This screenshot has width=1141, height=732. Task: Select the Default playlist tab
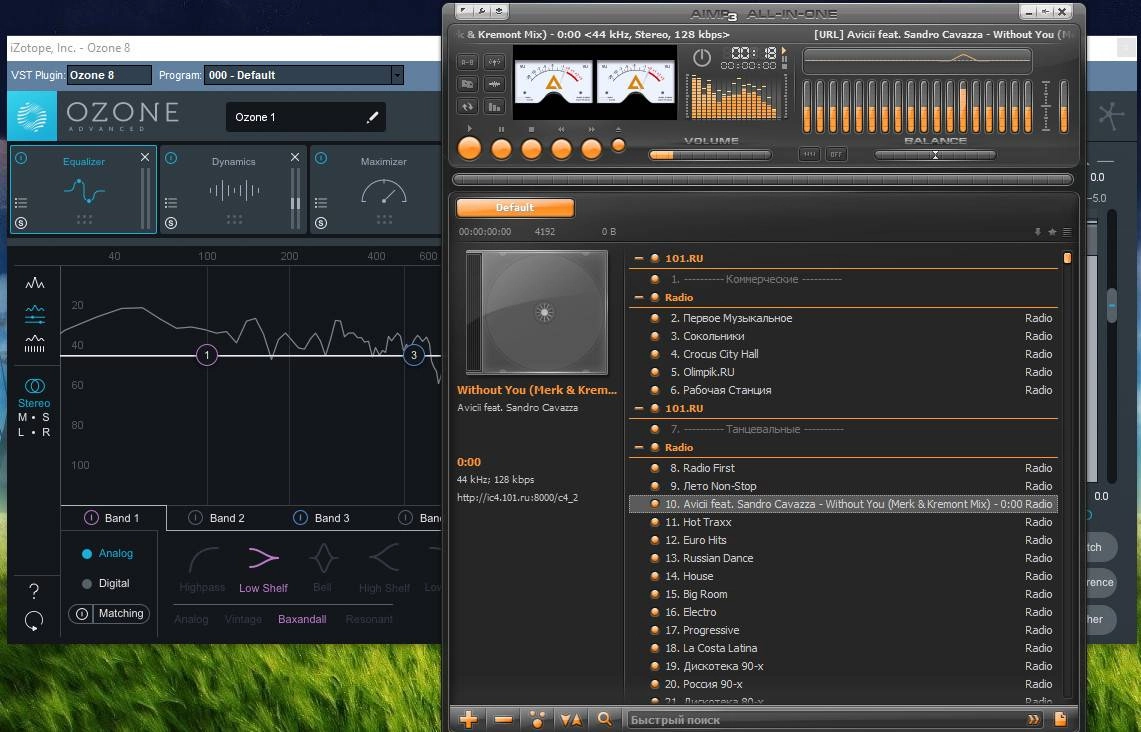pyautogui.click(x=515, y=207)
